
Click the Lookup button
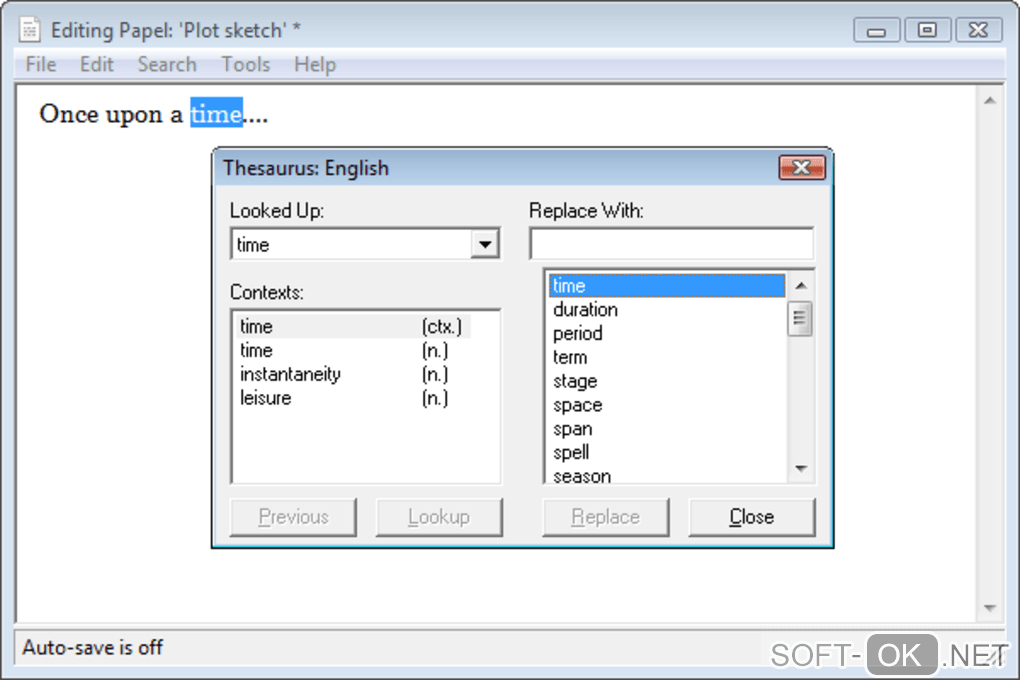tap(439, 517)
